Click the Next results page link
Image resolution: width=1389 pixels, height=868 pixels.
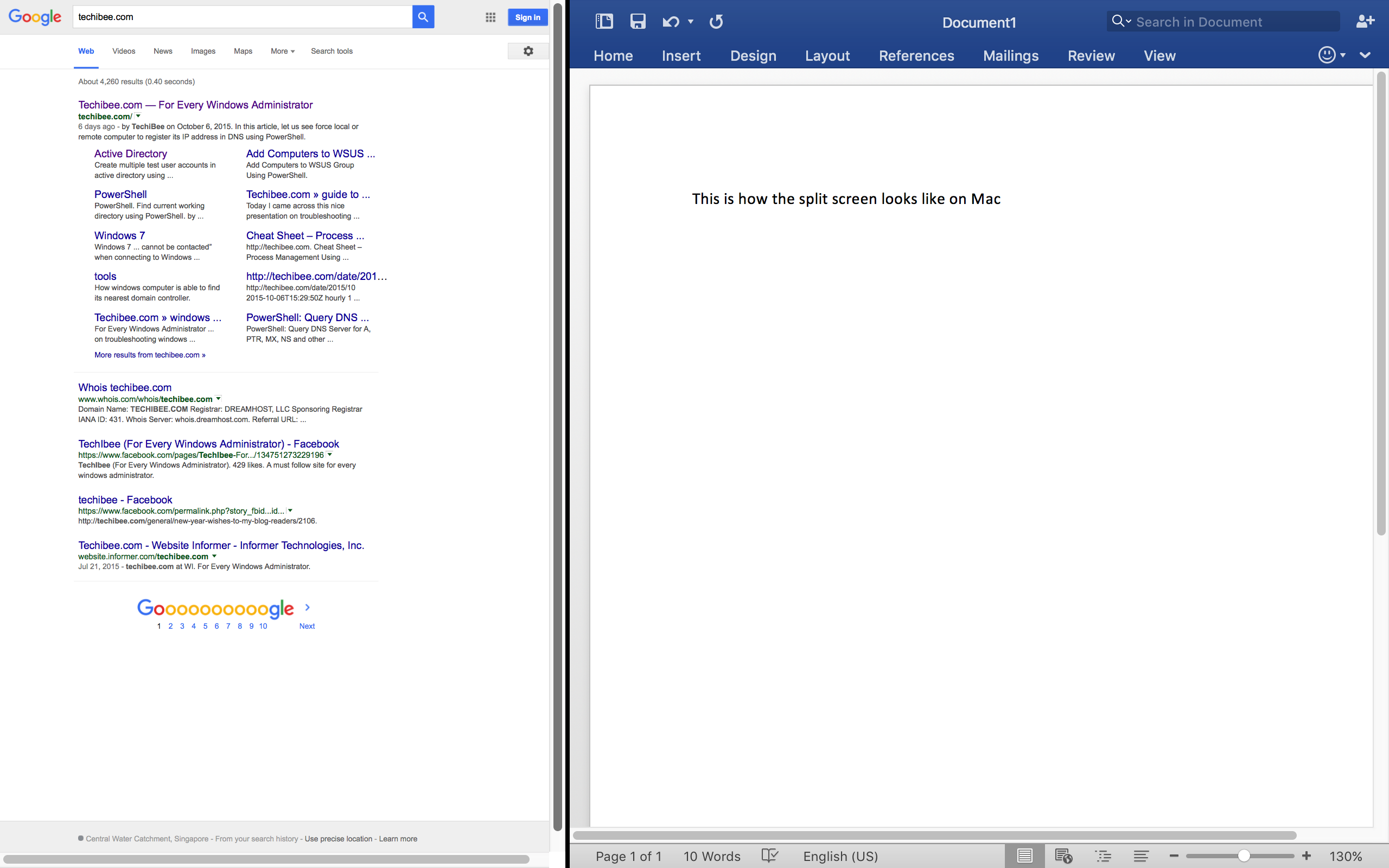pos(307,626)
